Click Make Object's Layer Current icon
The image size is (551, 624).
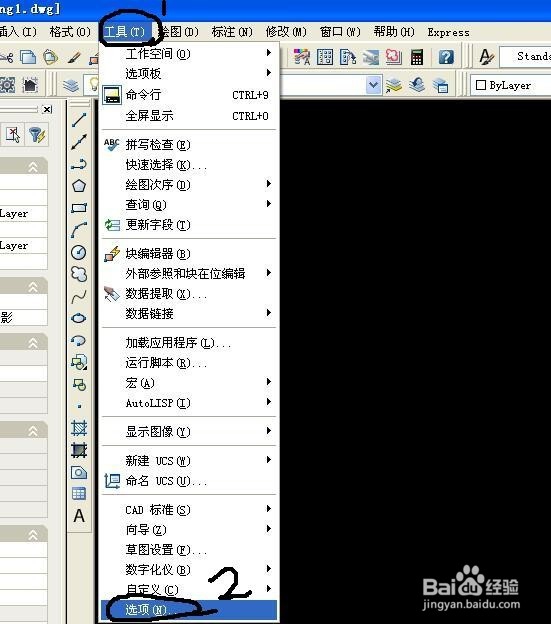[x=393, y=85]
